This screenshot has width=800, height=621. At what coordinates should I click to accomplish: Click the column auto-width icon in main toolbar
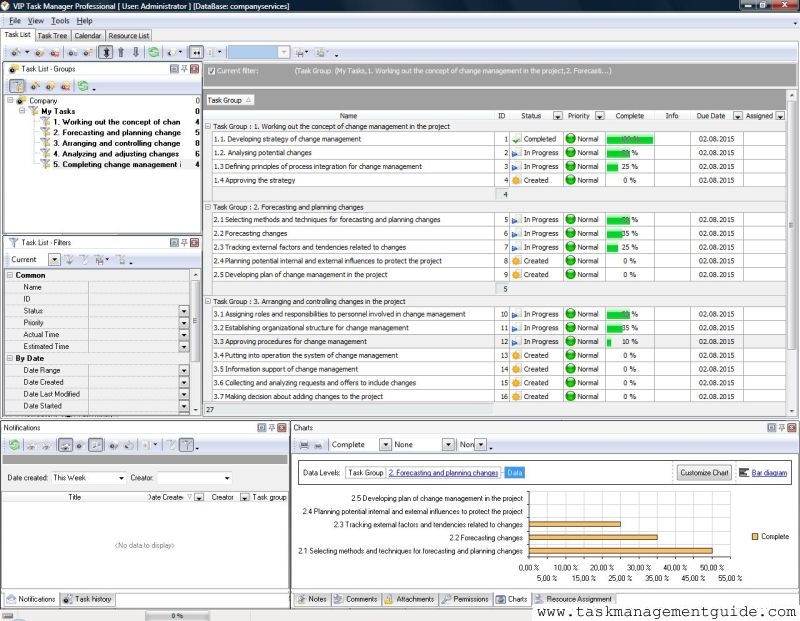pyautogui.click(x=196, y=52)
